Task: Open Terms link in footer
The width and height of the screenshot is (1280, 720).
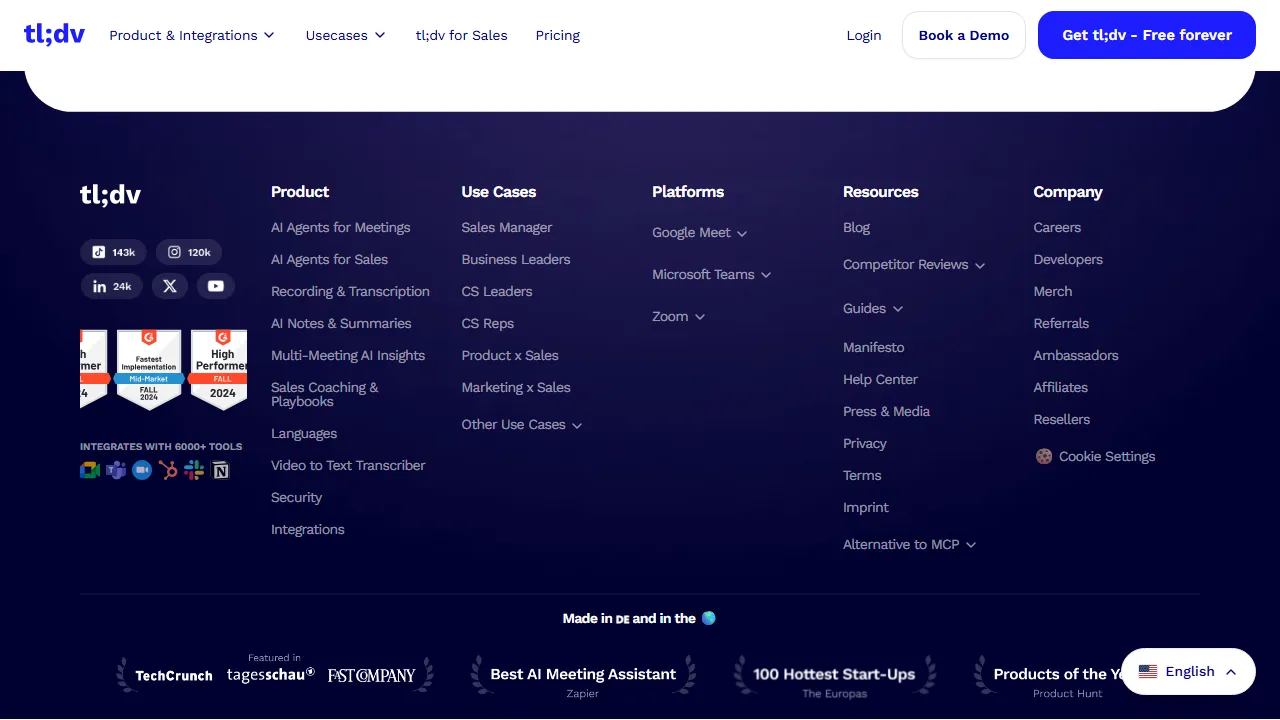Action: [862, 475]
